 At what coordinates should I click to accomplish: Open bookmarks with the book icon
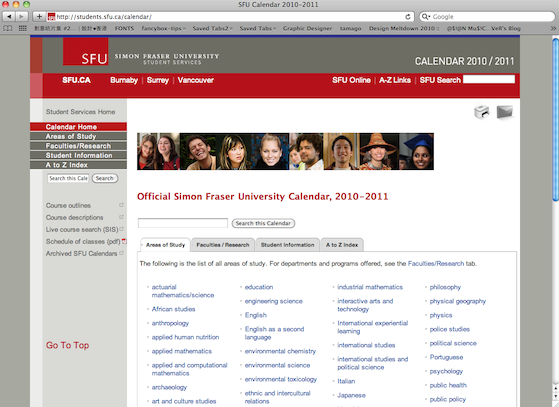click(7, 29)
